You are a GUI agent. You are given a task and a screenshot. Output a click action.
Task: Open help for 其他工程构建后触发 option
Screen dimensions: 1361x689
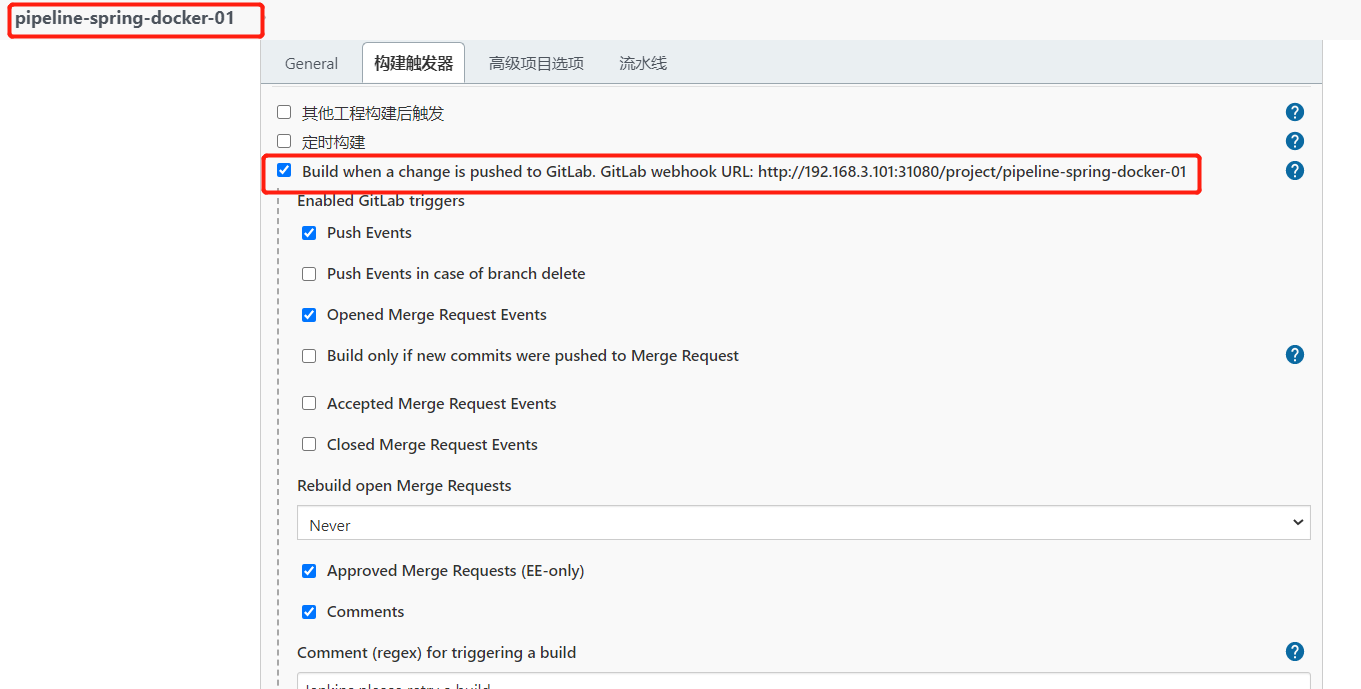click(1295, 112)
